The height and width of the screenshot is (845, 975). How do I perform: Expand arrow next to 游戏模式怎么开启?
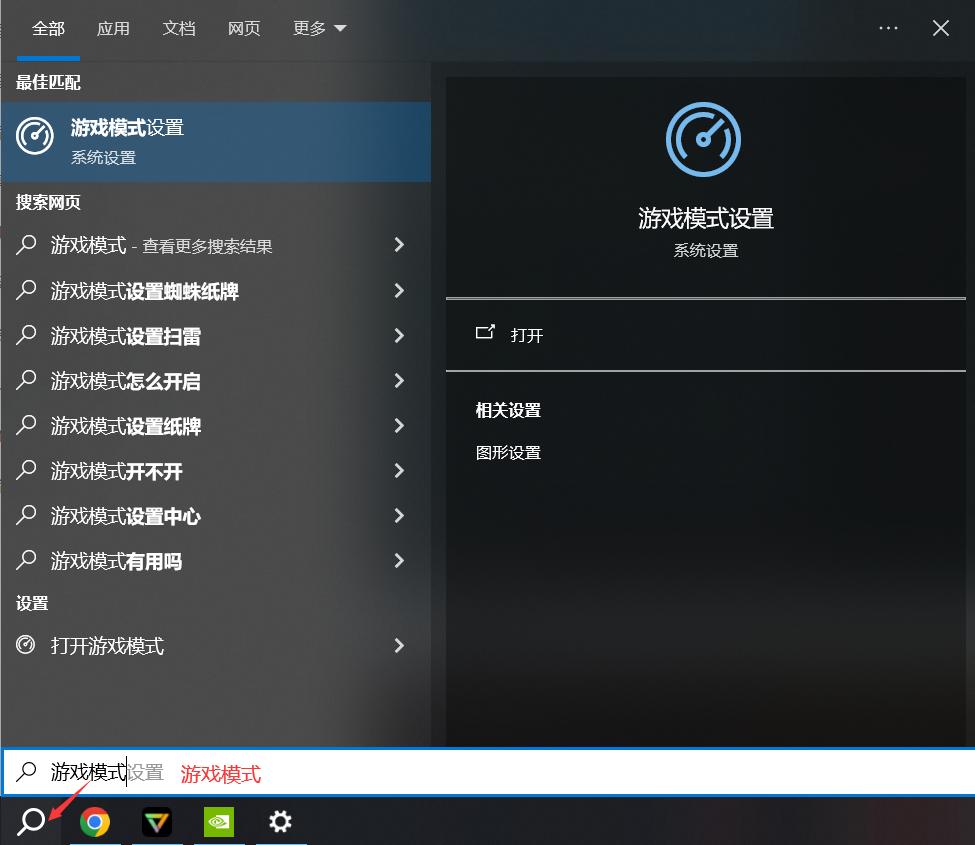point(399,380)
